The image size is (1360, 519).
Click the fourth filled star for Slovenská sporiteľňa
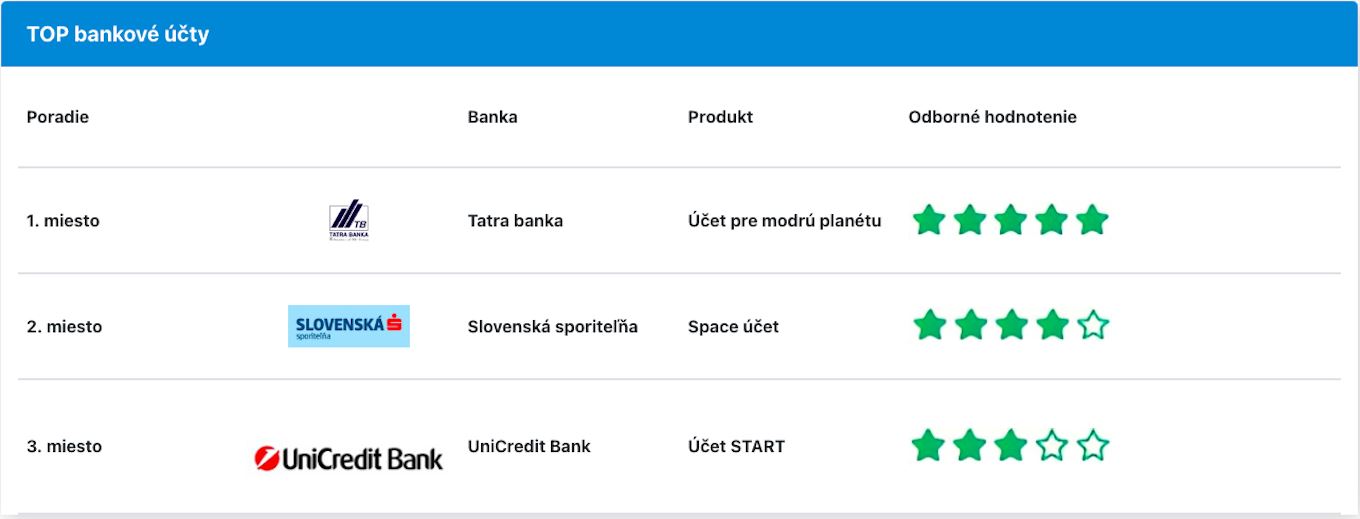1052,325
